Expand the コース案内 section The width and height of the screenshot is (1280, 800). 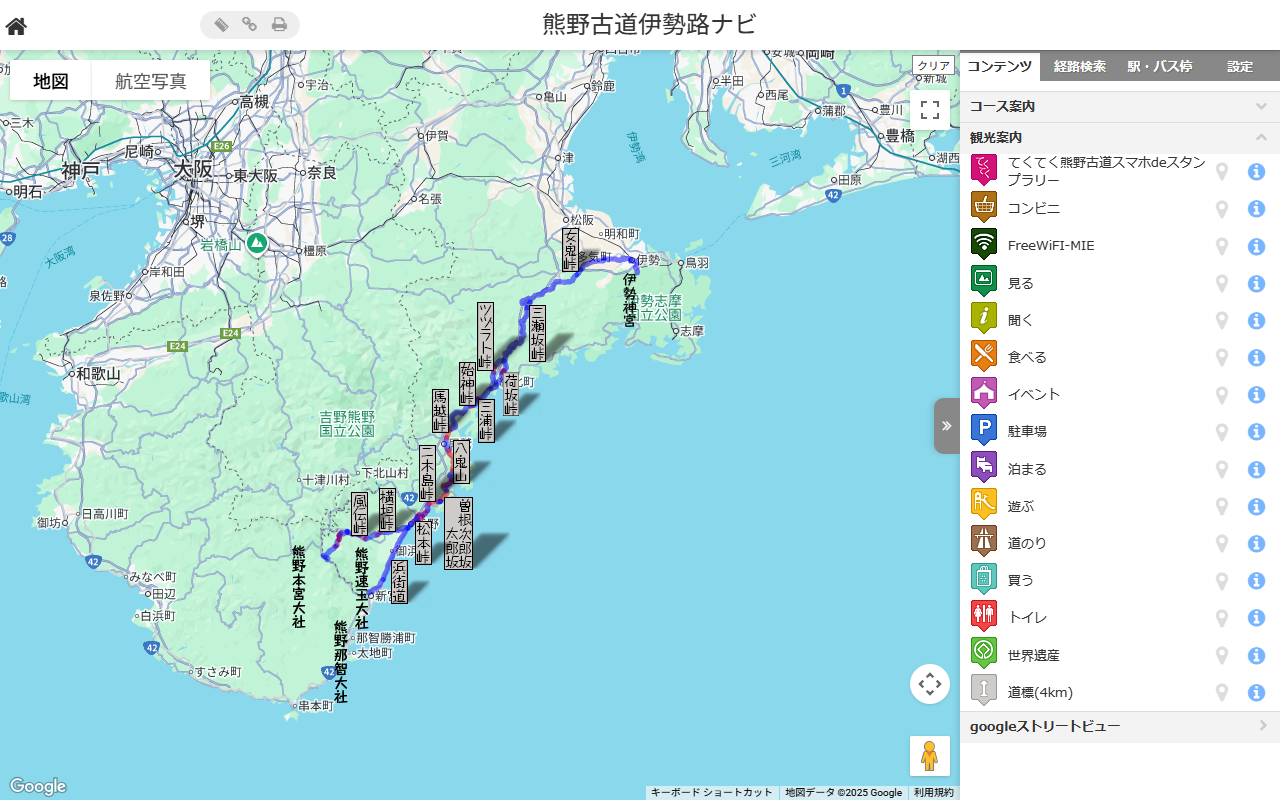pos(1120,106)
